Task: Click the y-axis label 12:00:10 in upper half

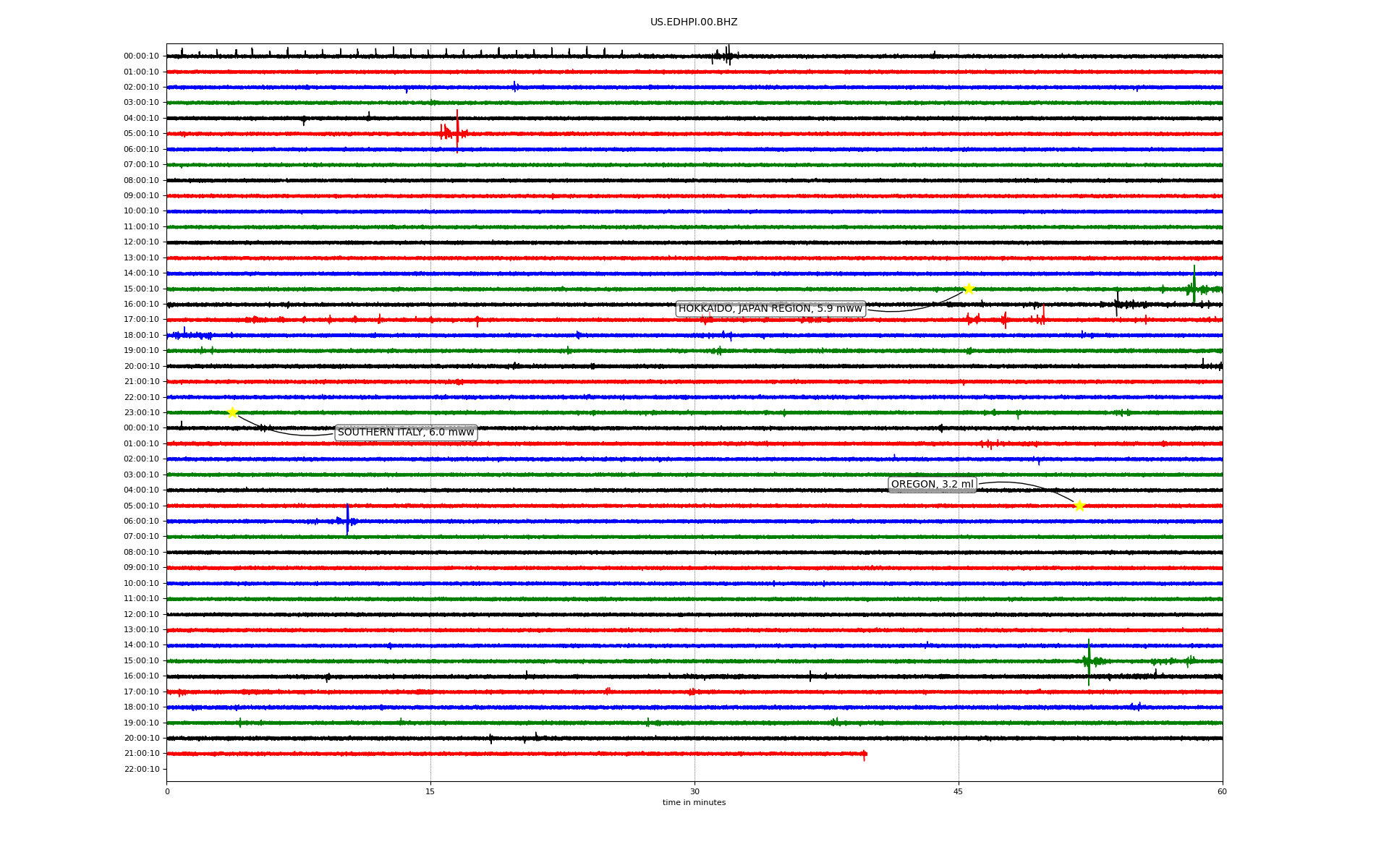Action: pyautogui.click(x=142, y=242)
